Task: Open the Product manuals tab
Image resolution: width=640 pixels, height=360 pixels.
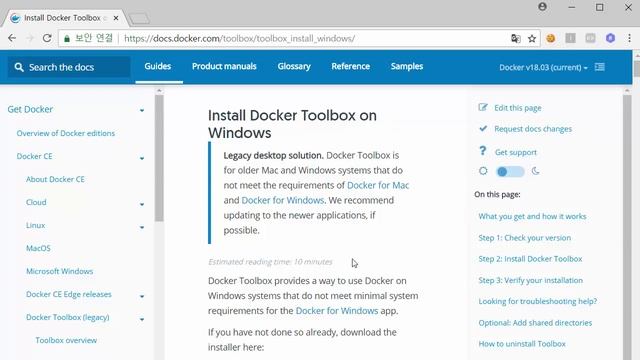Action: pos(224,66)
